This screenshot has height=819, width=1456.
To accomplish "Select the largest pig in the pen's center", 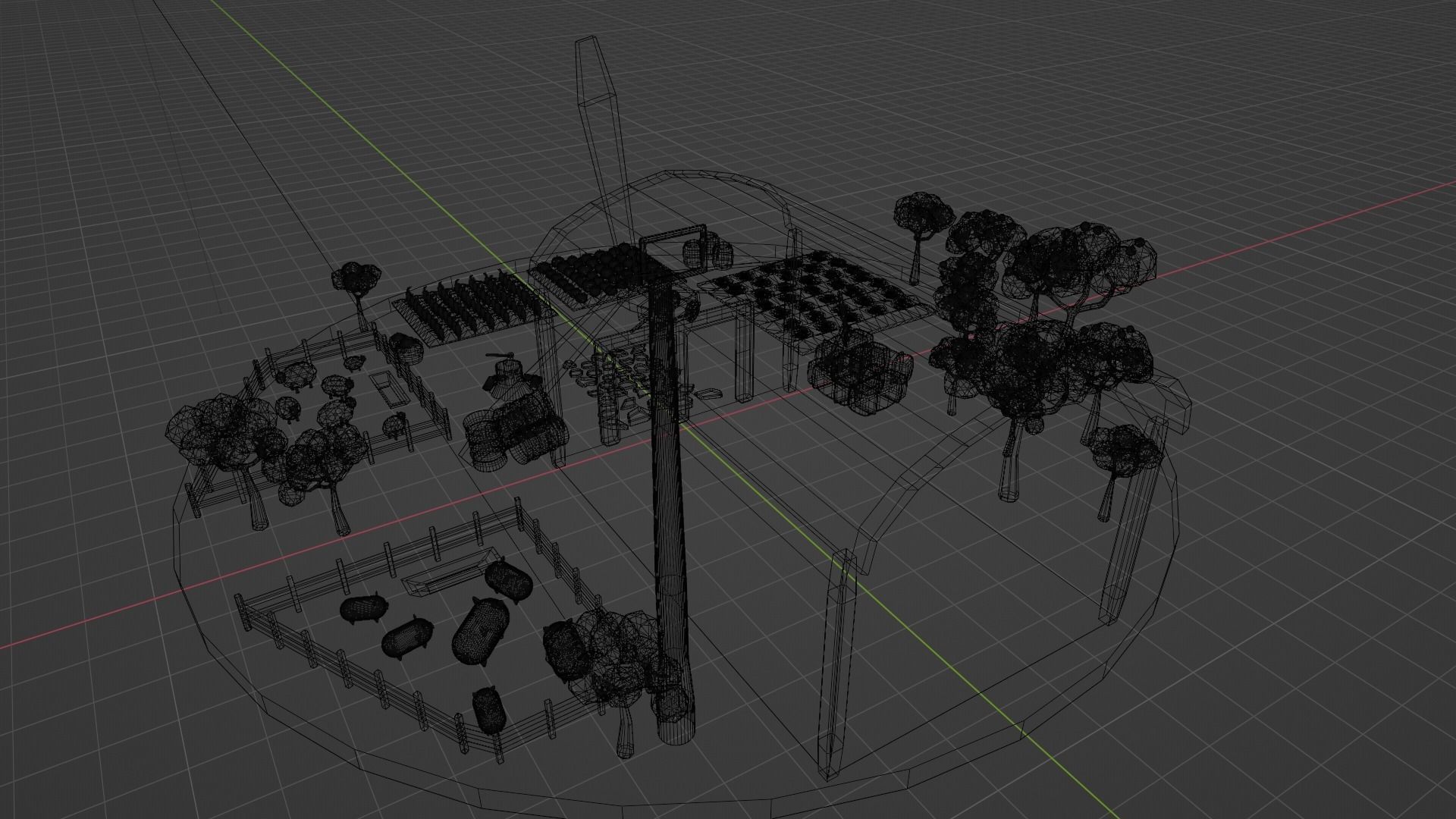I will point(481,632).
